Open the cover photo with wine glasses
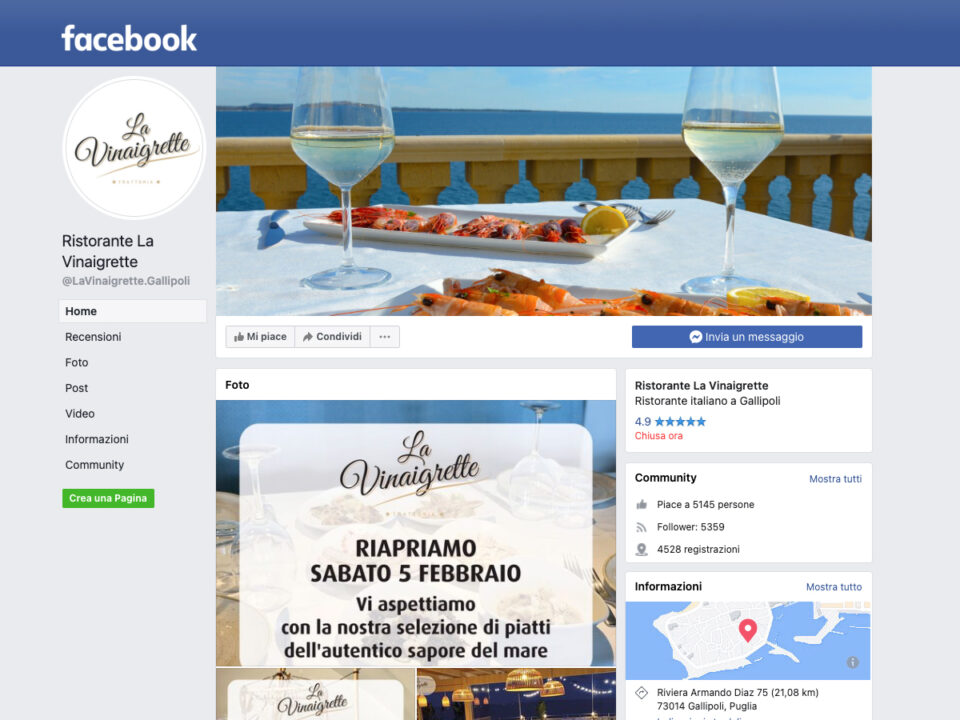960x720 pixels. 544,191
